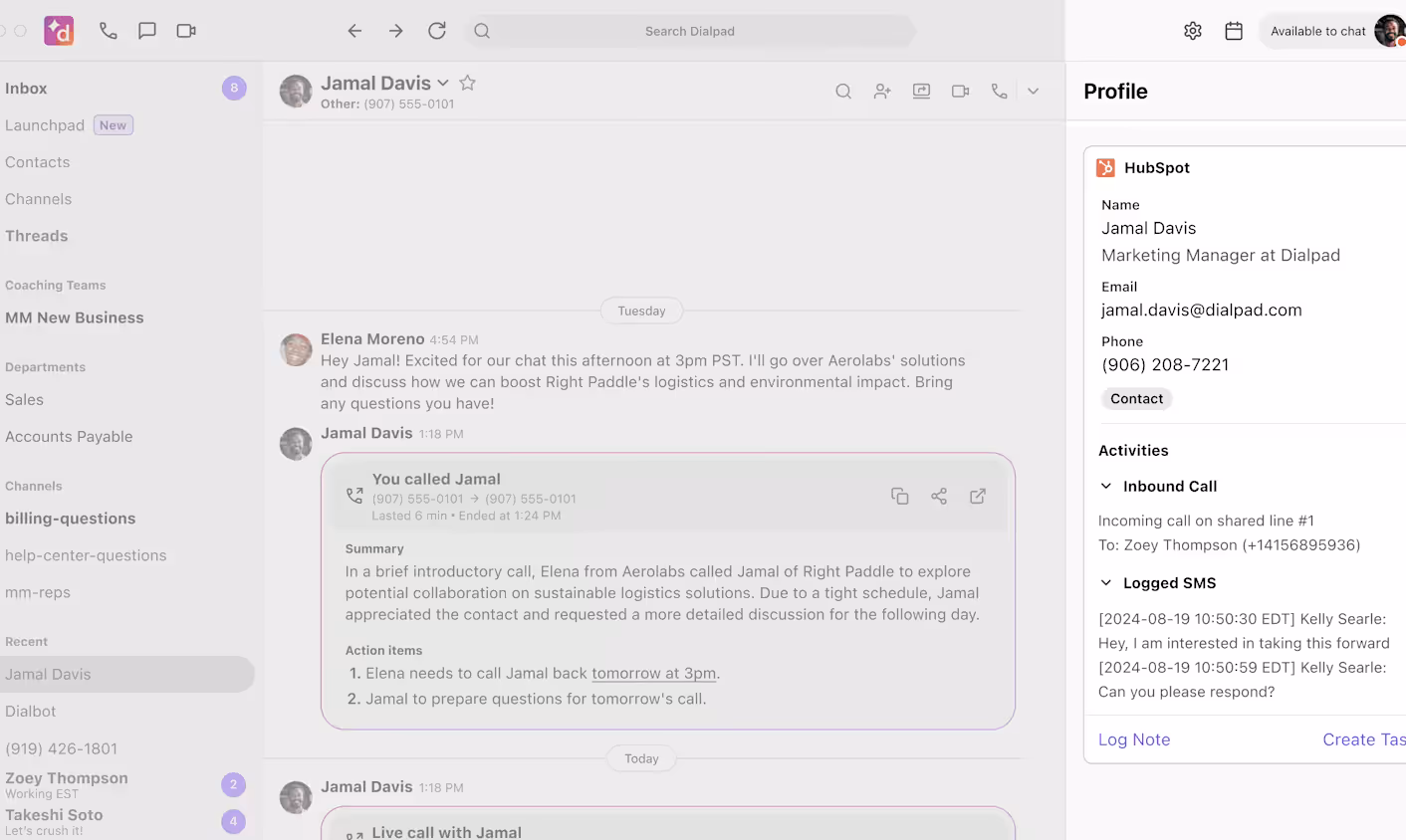Screen dimensions: 1406x840
Task: Search within conversation magnifier icon
Action: (x=843, y=92)
